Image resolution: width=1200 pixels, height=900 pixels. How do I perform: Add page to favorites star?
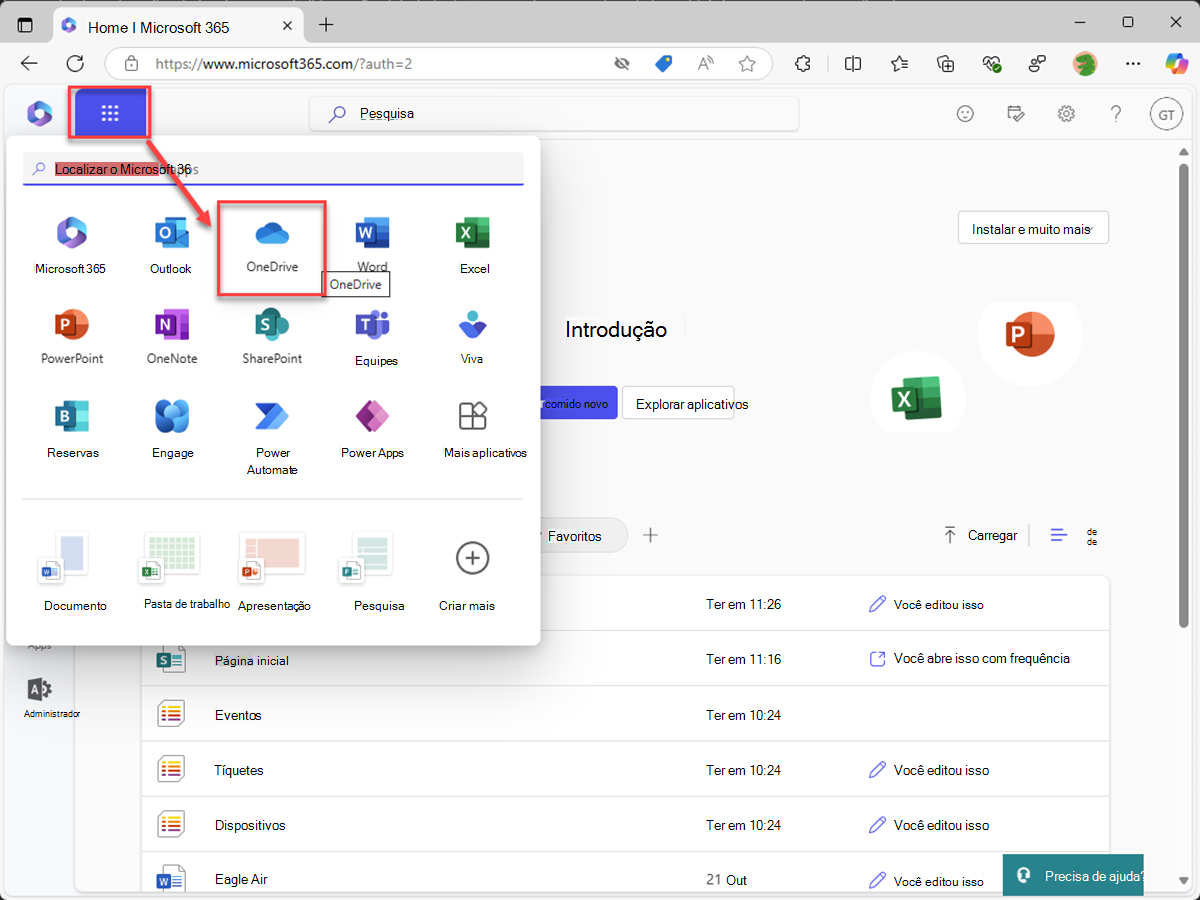[x=747, y=64]
